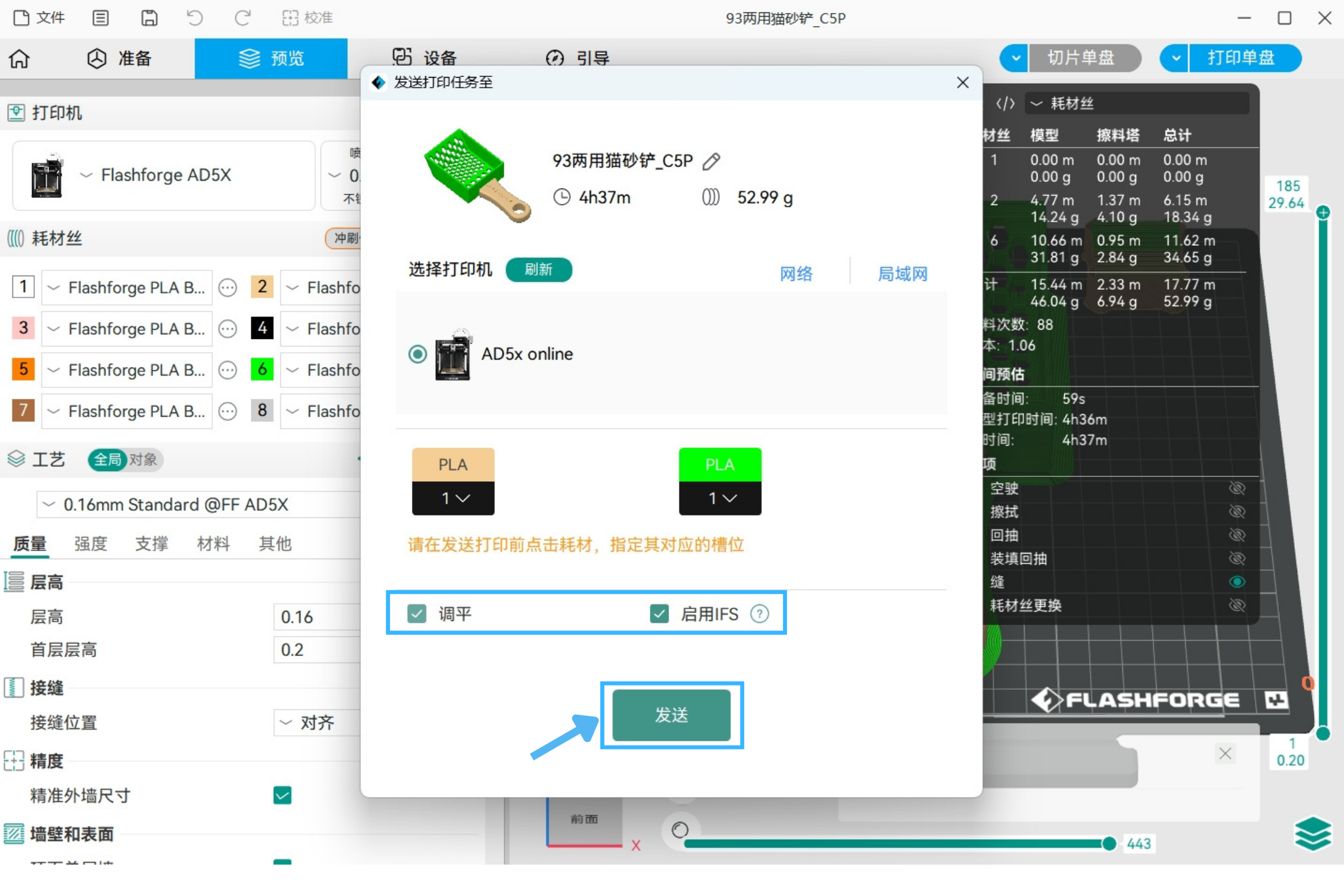Click the 打印单盘 print plate button
1344x896 pixels.
click(1245, 58)
